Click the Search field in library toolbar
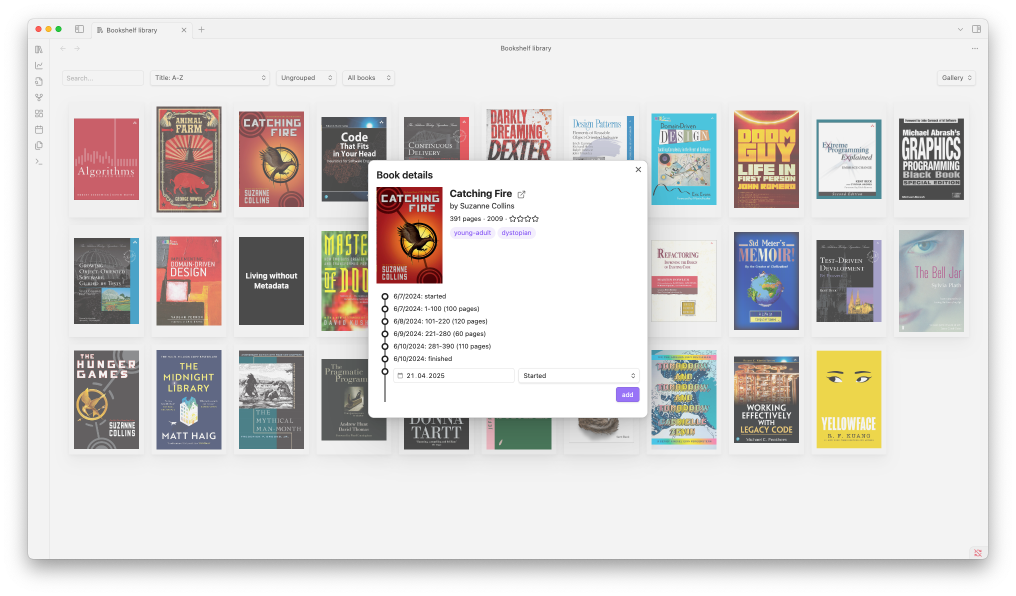The height and width of the screenshot is (596, 1016). [103, 78]
